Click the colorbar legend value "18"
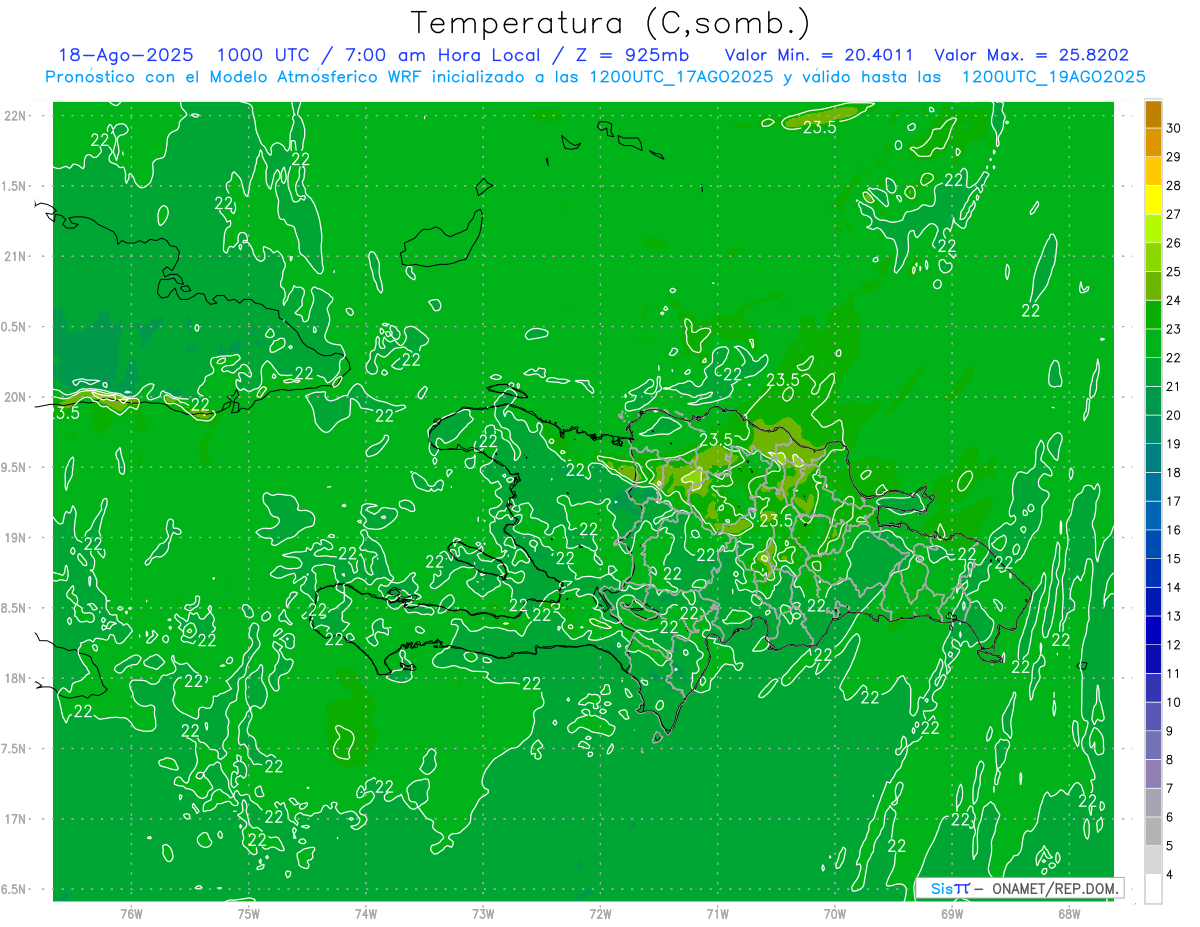 click(1173, 473)
